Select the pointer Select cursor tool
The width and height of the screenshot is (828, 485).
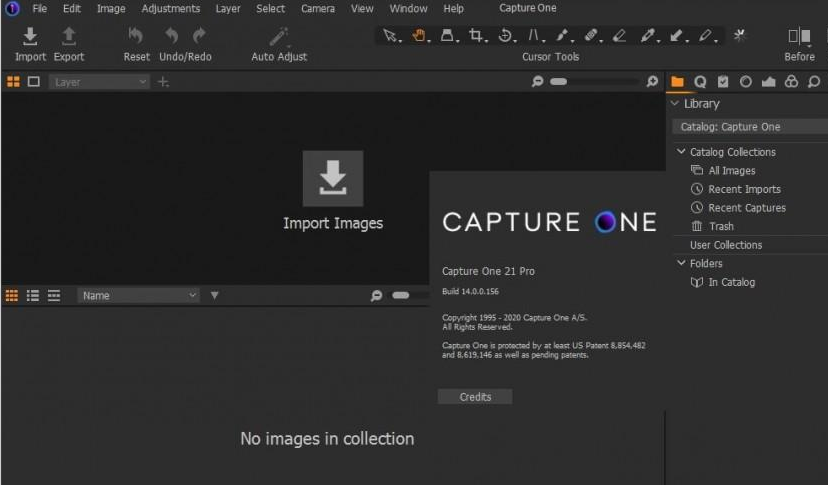click(391, 35)
